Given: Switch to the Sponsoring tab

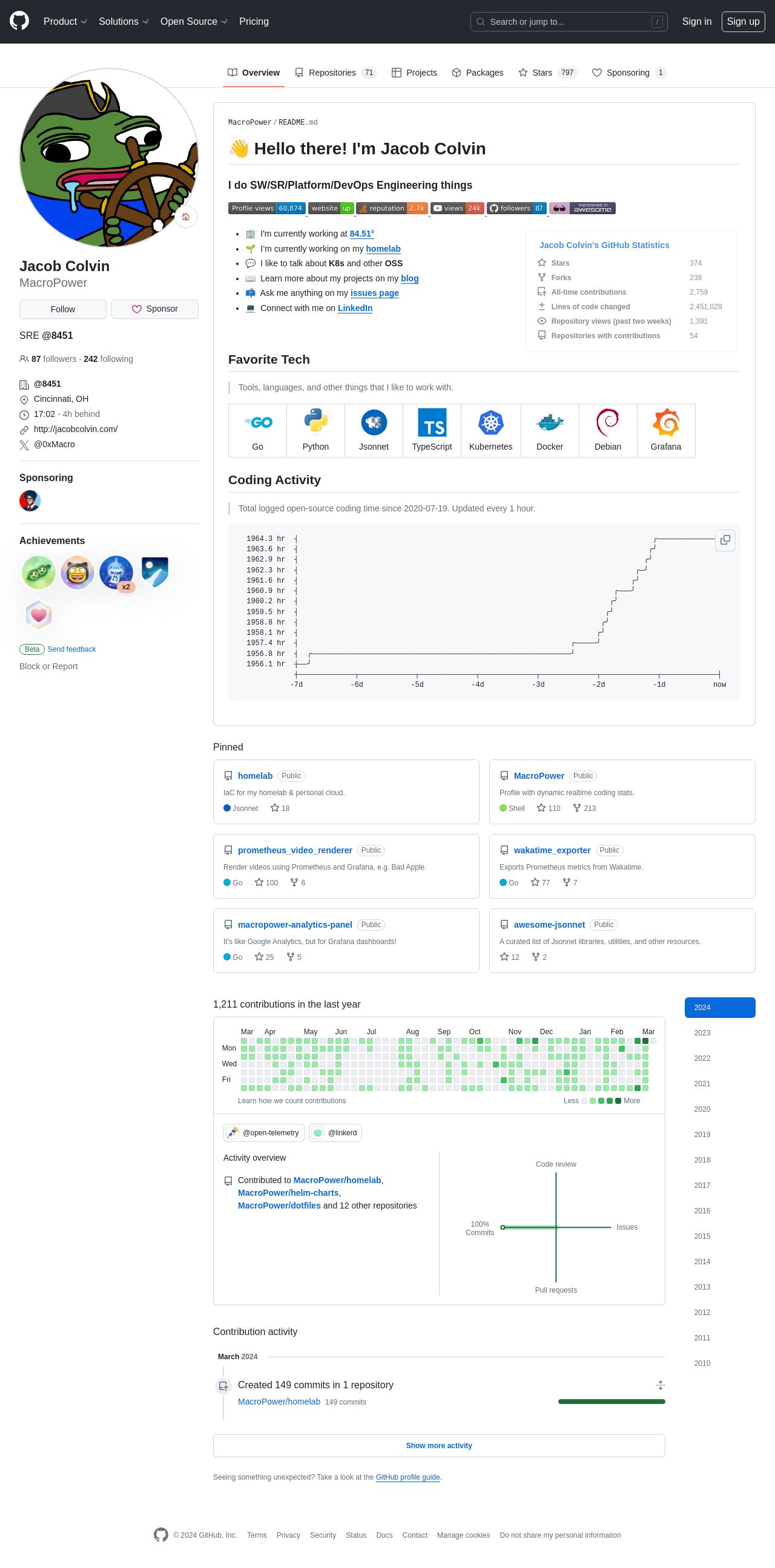Looking at the screenshot, I should tap(629, 73).
